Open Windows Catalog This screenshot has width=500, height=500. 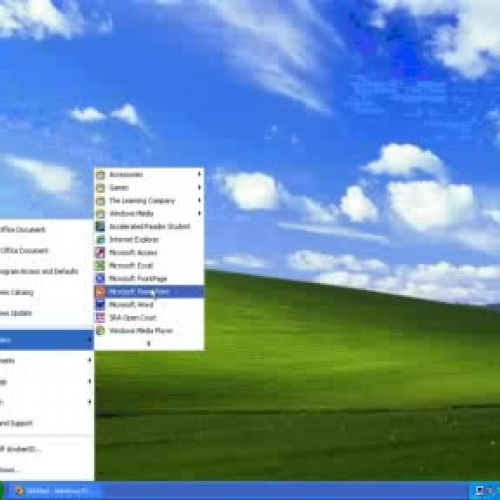coord(47,292)
